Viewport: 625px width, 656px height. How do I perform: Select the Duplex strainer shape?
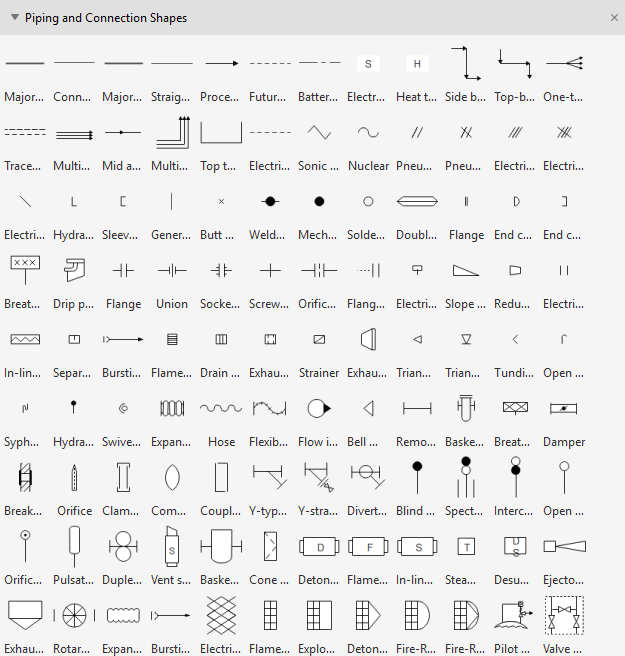point(123,546)
